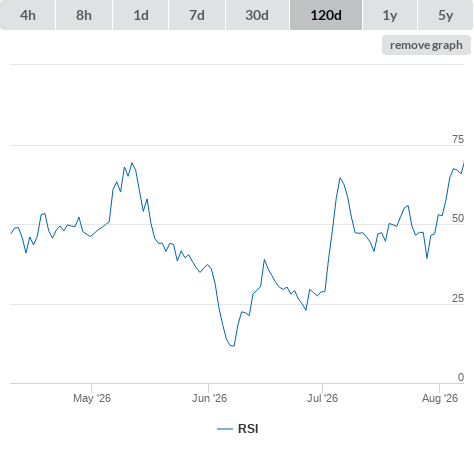Image resolution: width=474 pixels, height=455 pixels.
Task: Choose the 1d time range tab
Action: 141,15
